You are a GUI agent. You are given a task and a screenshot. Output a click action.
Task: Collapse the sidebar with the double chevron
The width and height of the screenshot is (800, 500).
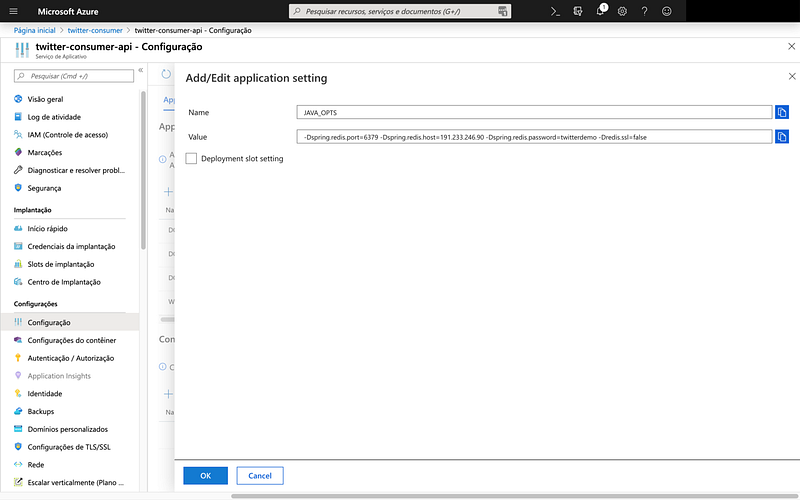[141, 70]
